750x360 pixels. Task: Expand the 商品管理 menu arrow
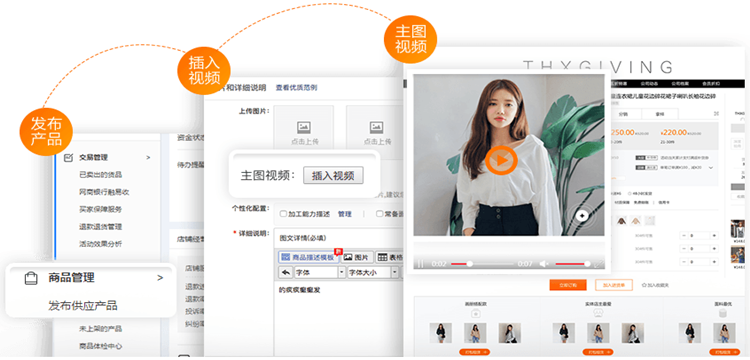click(x=160, y=278)
